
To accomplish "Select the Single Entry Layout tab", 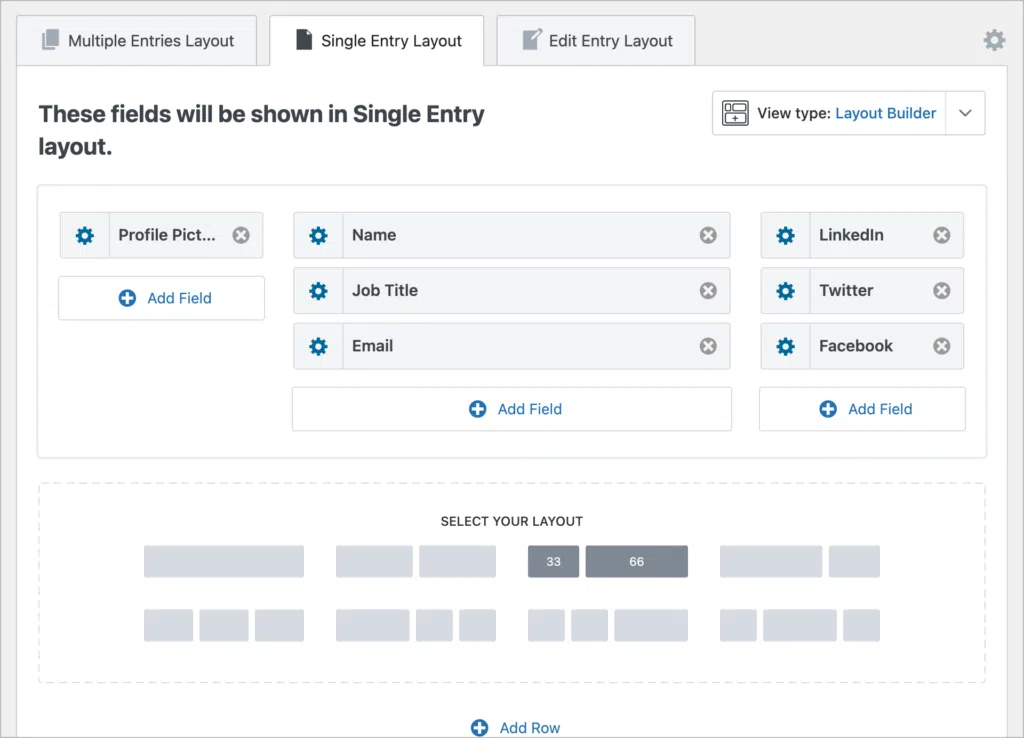I will click(377, 40).
